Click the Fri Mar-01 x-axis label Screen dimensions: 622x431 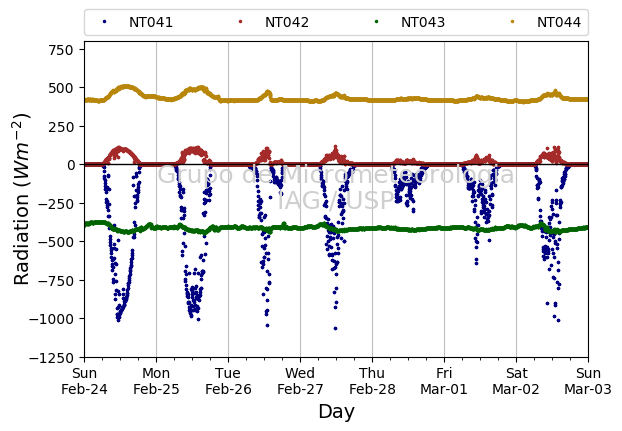pyautogui.click(x=444, y=381)
